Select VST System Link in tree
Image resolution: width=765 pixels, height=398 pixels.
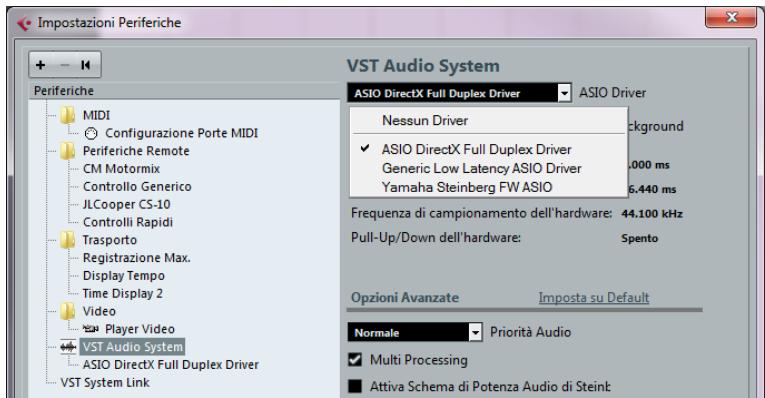105,382
